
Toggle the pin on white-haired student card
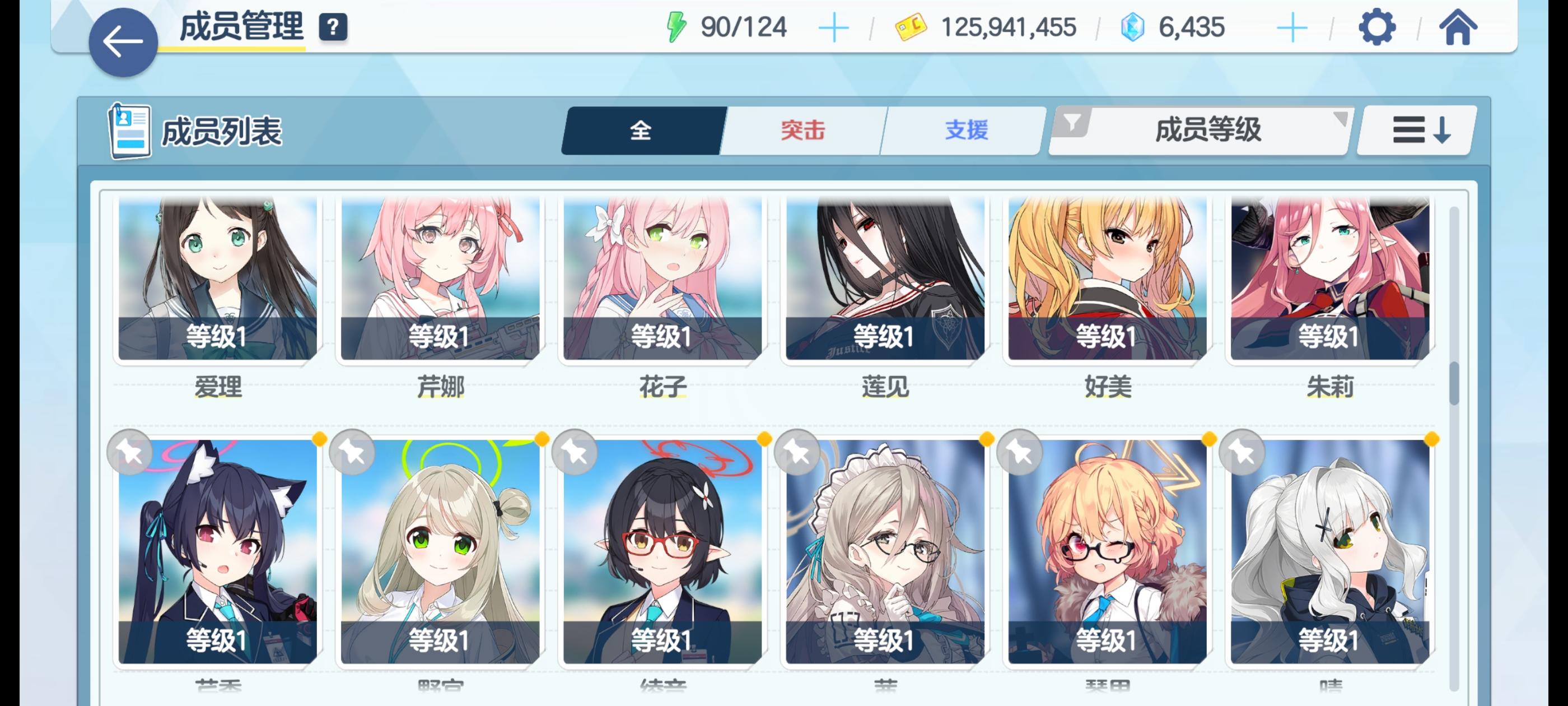pyautogui.click(x=1242, y=452)
